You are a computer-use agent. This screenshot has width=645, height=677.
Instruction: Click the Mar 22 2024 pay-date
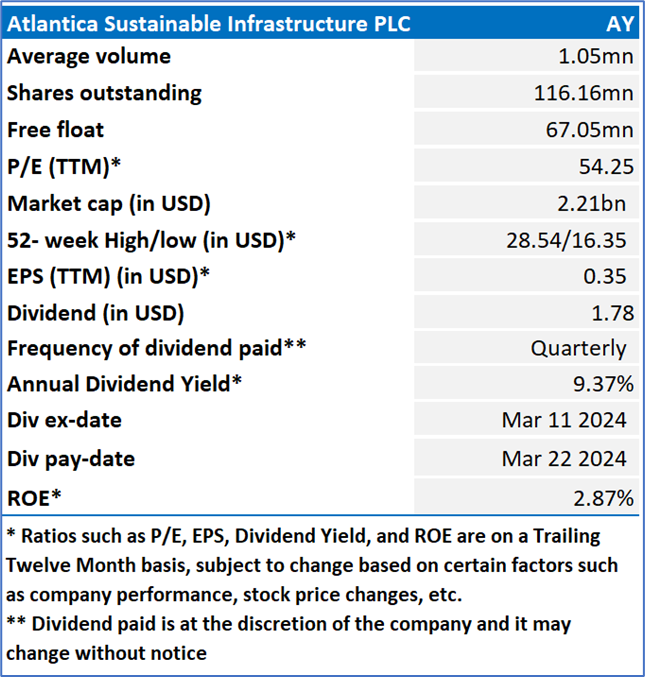[565, 459]
